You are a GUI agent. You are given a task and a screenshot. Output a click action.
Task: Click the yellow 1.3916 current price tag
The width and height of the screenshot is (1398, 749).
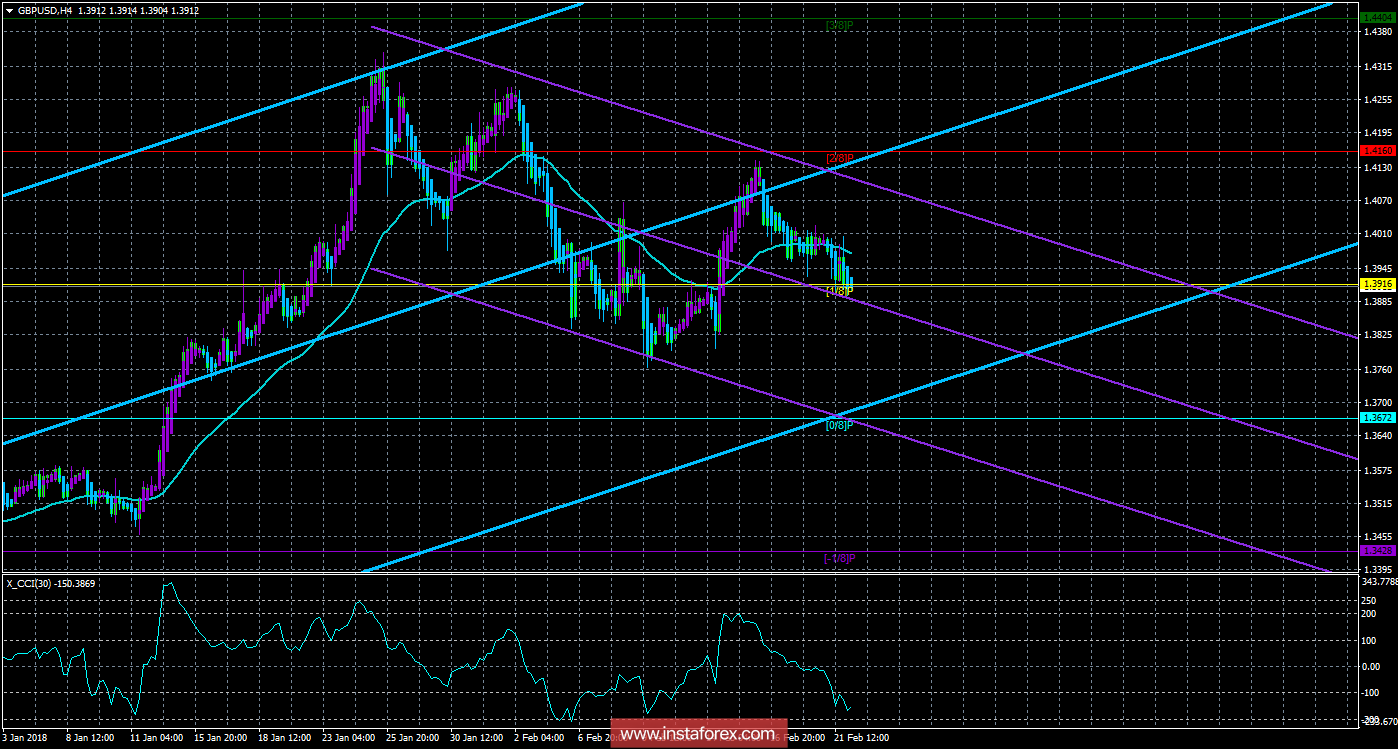[x=1378, y=285]
